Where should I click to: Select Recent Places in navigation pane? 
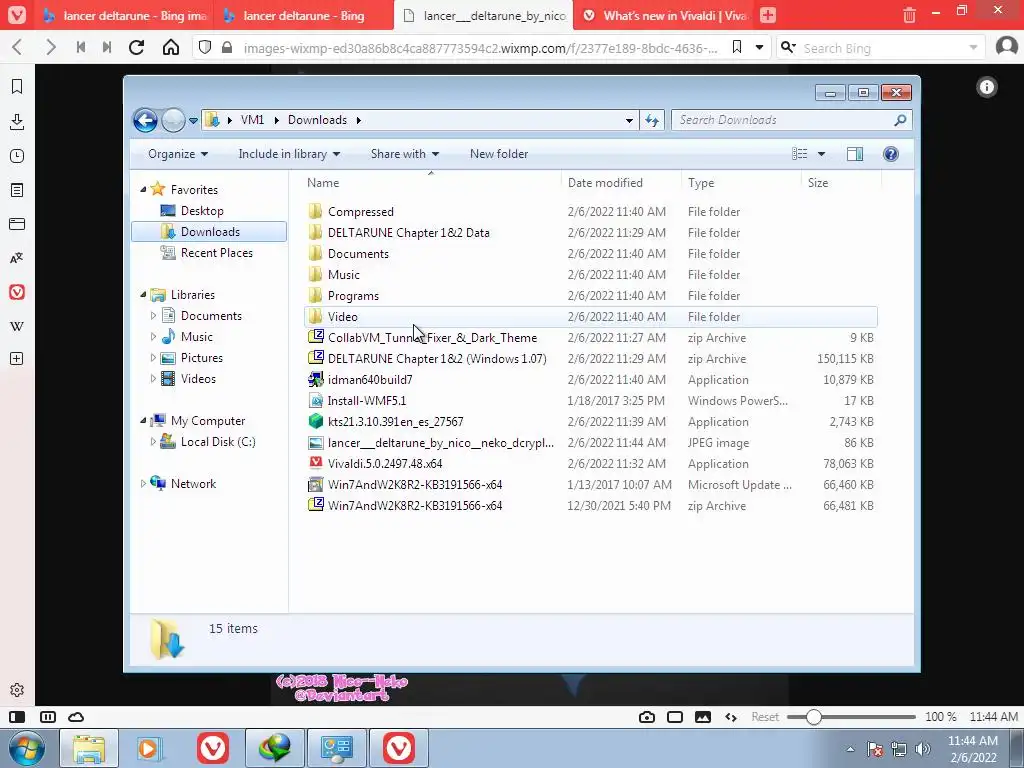[217, 253]
